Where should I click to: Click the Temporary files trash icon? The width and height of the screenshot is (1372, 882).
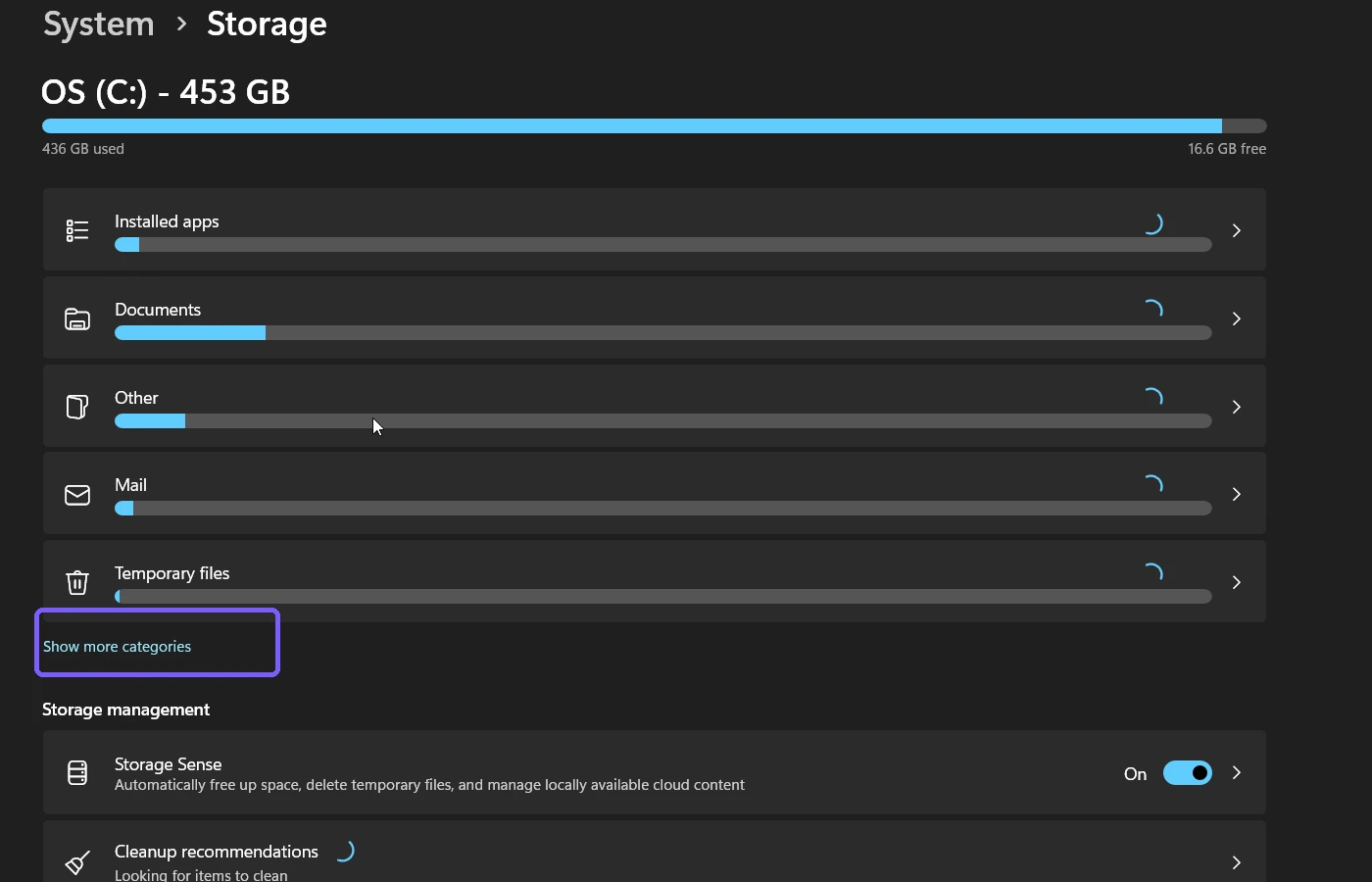tap(77, 582)
